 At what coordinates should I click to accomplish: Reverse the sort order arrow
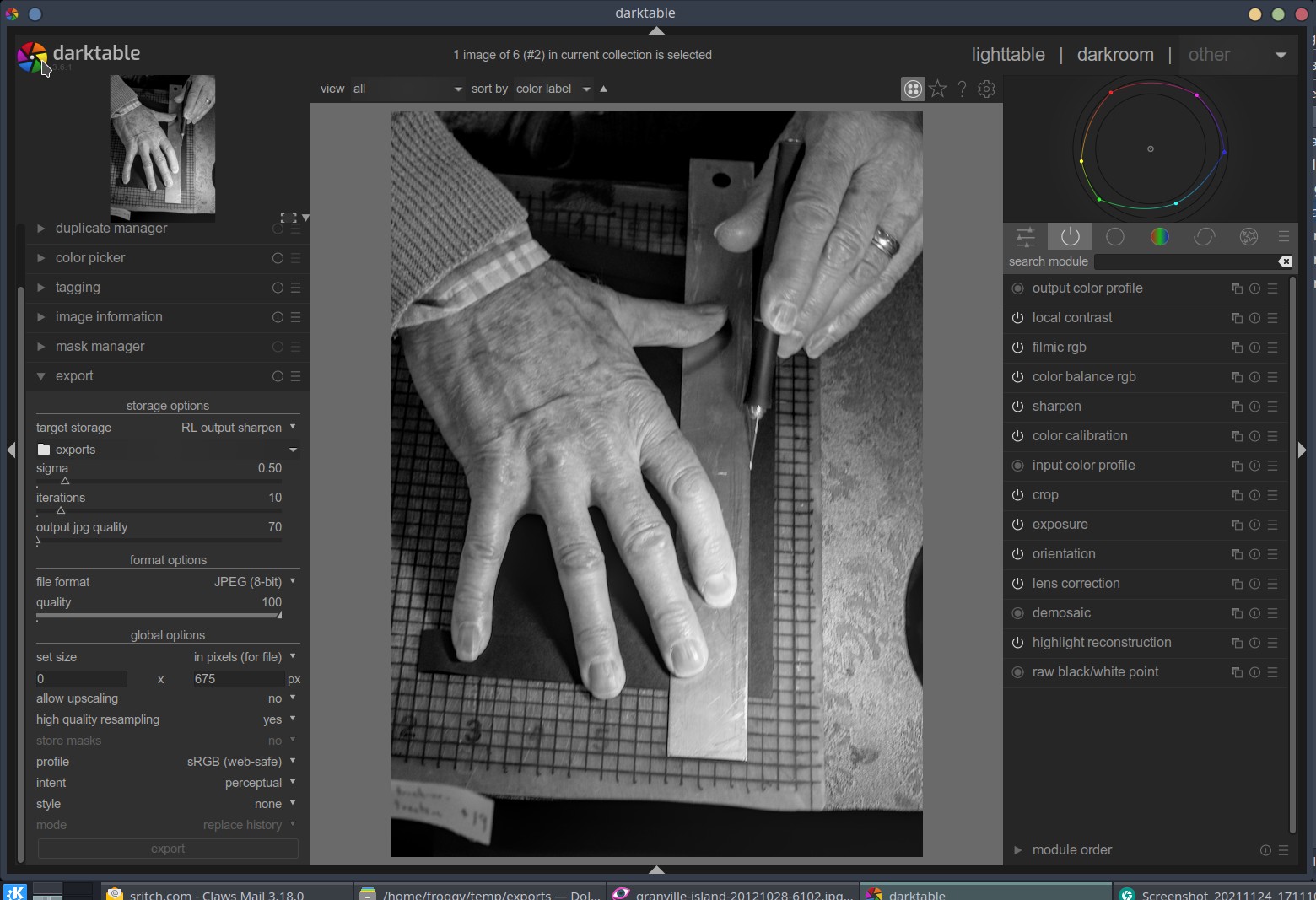pyautogui.click(x=603, y=89)
